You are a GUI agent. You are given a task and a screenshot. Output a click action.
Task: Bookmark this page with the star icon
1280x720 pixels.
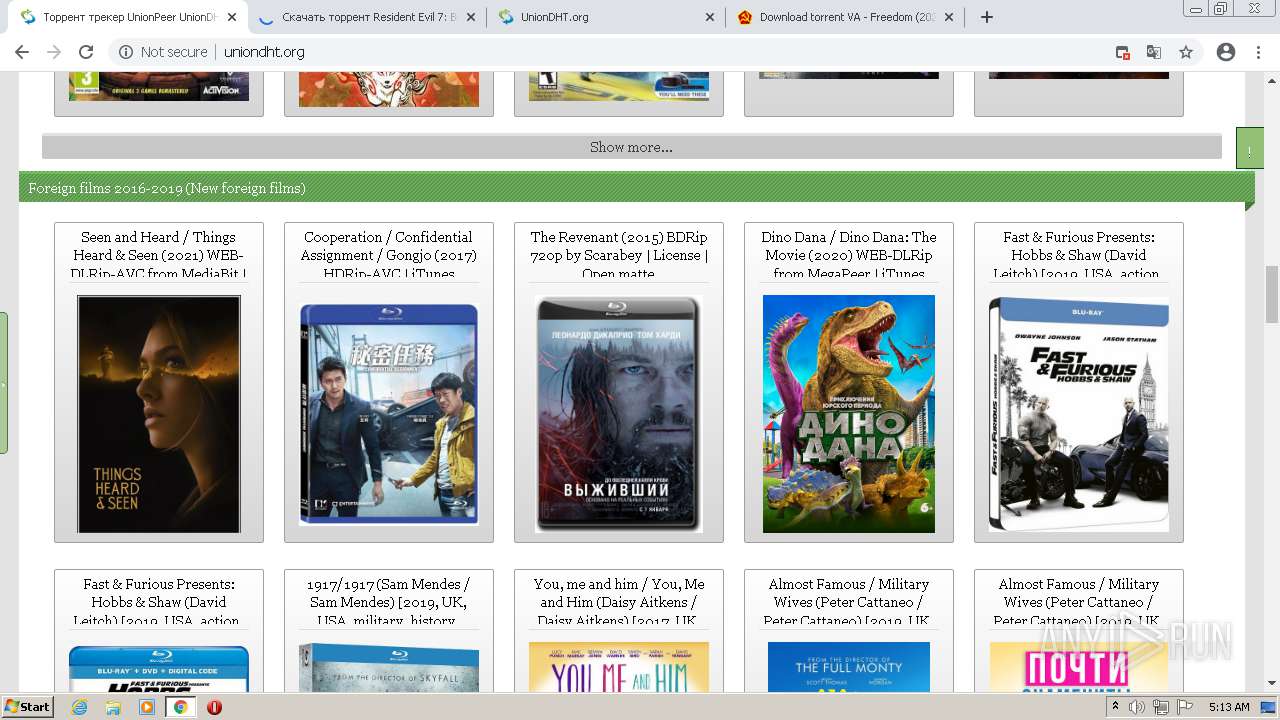click(x=1186, y=52)
